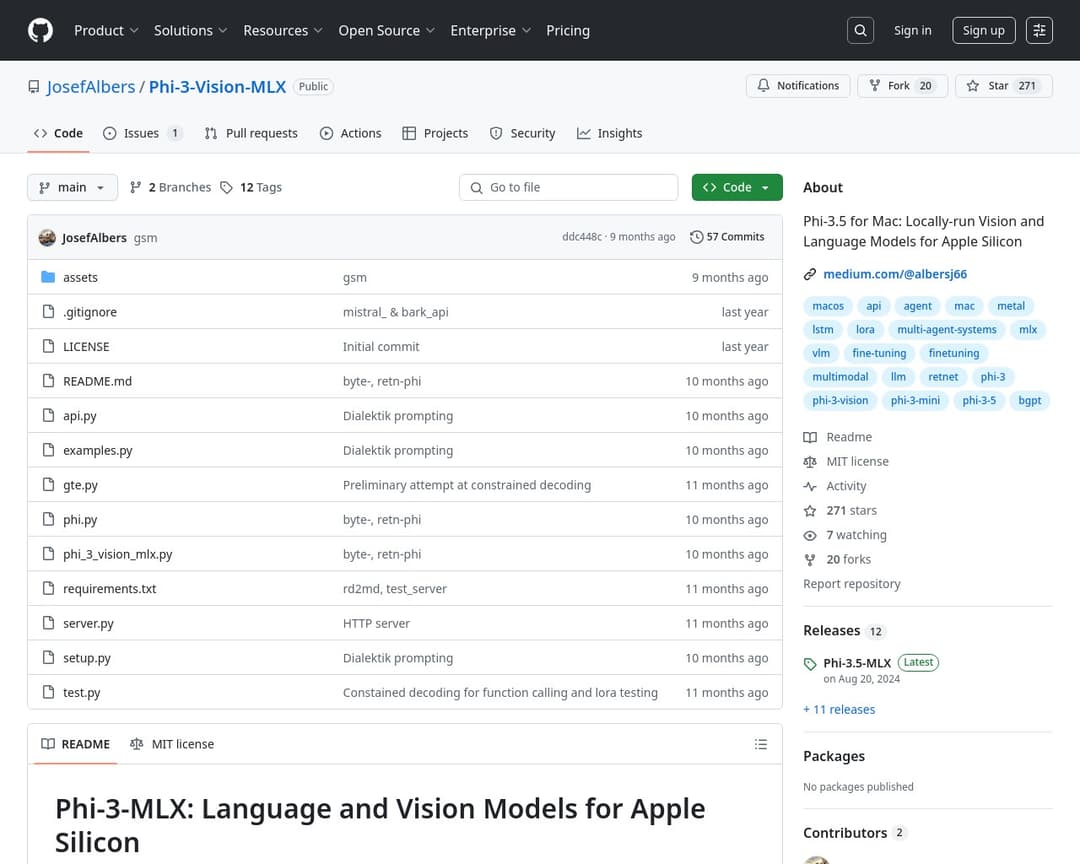Screen dimensions: 1080x864
Task: Click Sign in
Action: tap(912, 30)
